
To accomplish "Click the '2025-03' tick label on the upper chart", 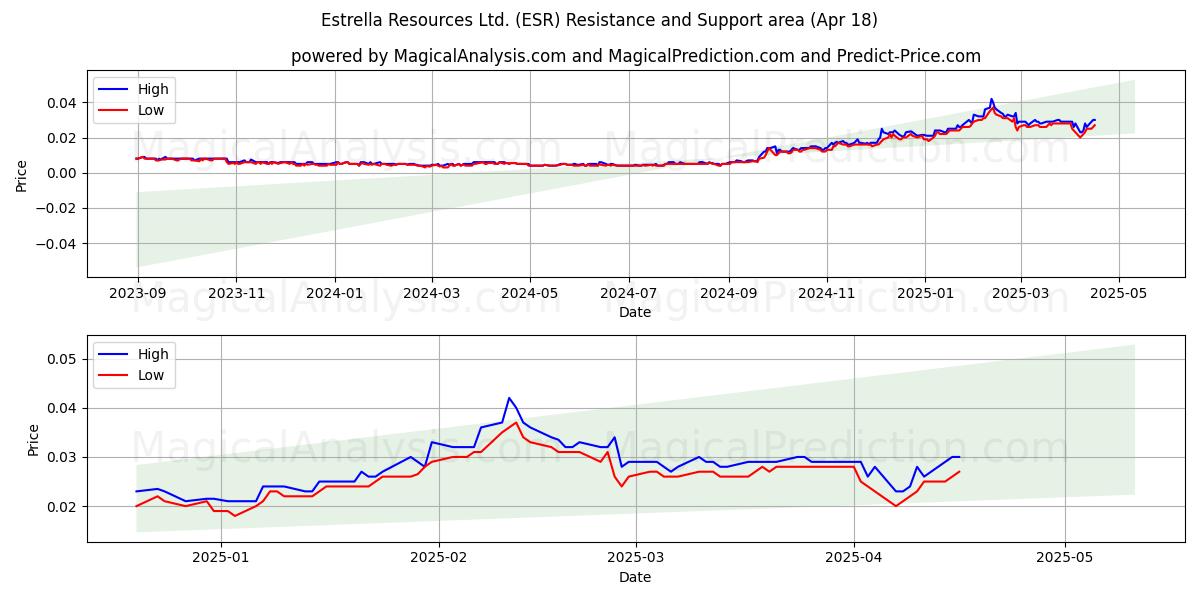I will pos(1020,293).
